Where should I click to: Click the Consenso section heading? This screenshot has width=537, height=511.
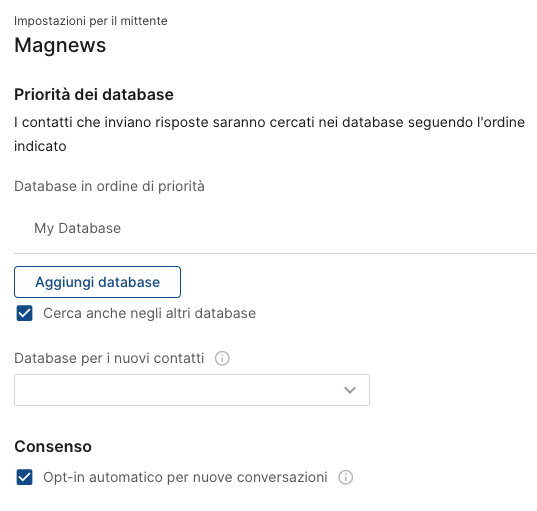[x=53, y=446]
